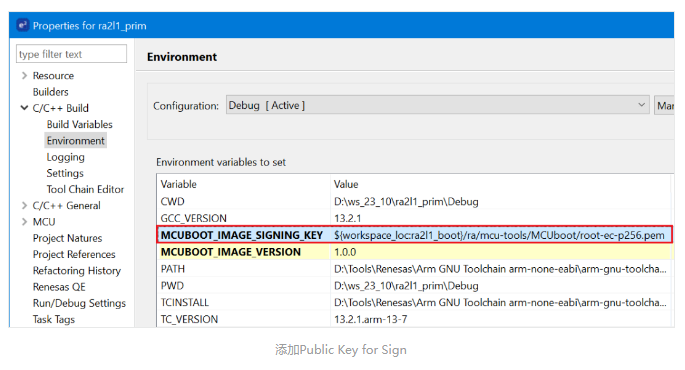Click the Properties for ra2l1_prim title

pos(90,26)
